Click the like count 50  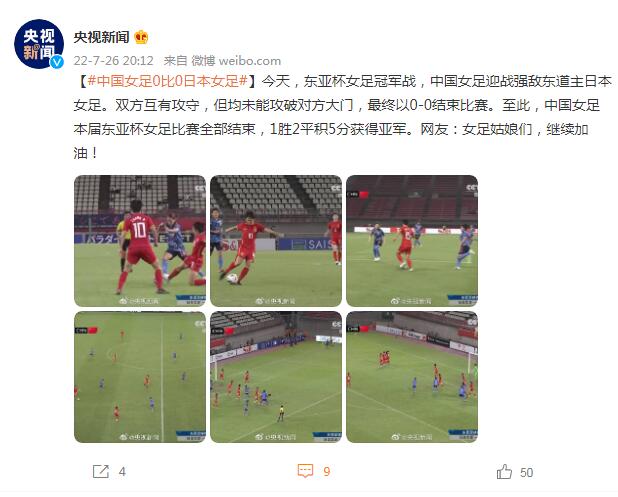pos(527,472)
